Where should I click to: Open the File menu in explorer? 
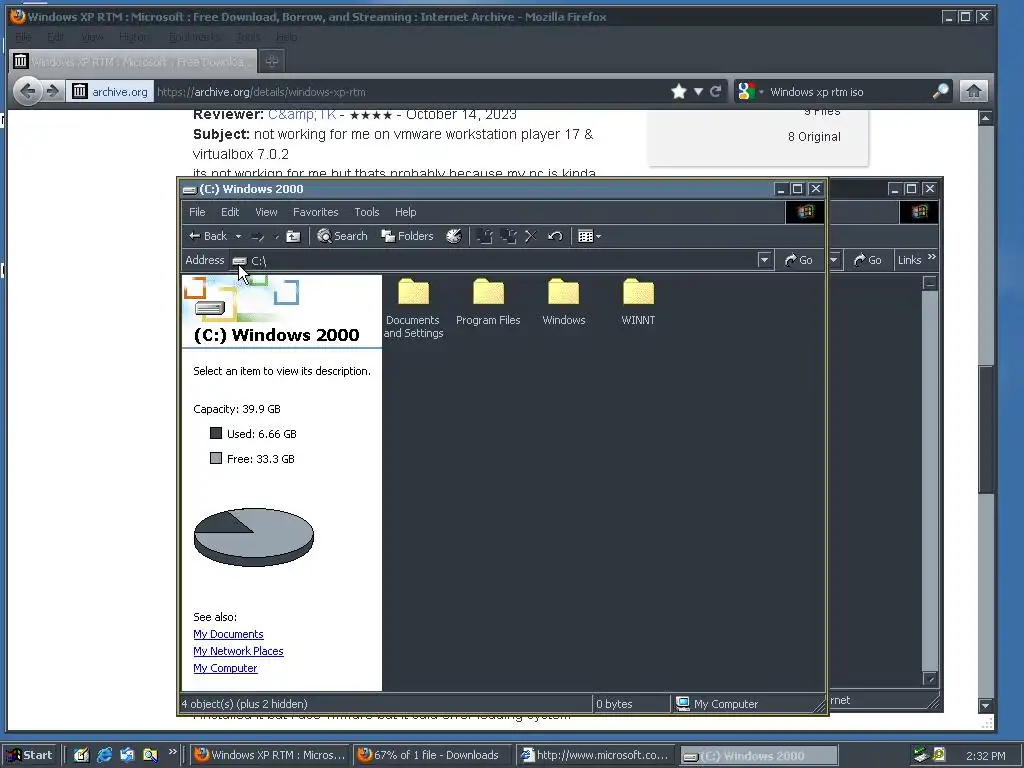click(x=197, y=212)
